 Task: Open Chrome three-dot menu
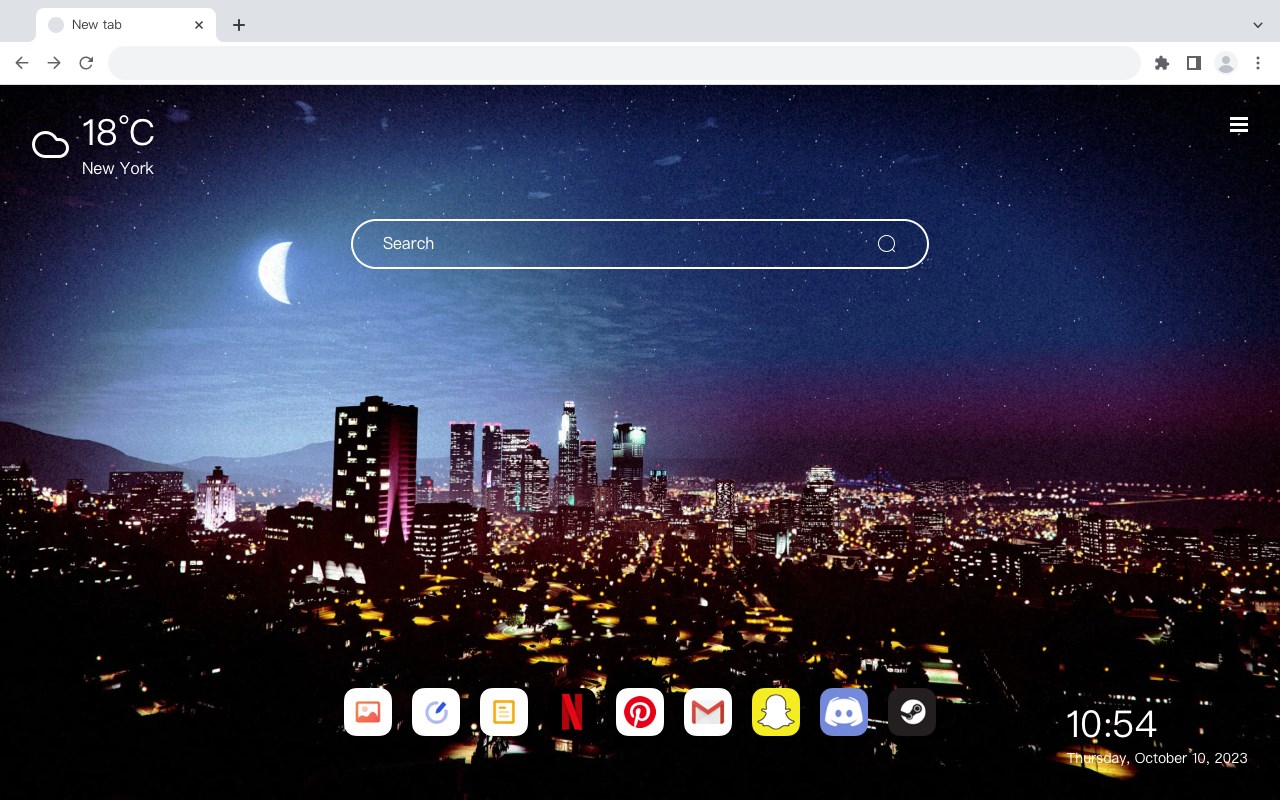1258,63
